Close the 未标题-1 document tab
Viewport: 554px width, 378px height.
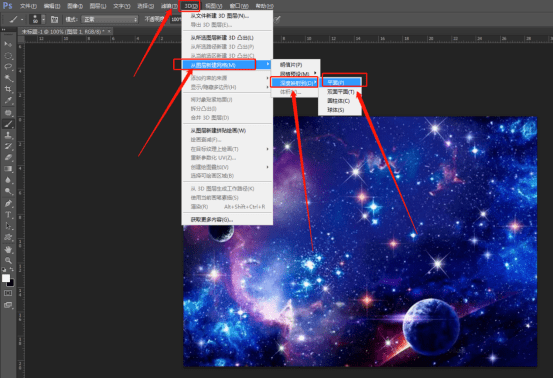point(109,31)
